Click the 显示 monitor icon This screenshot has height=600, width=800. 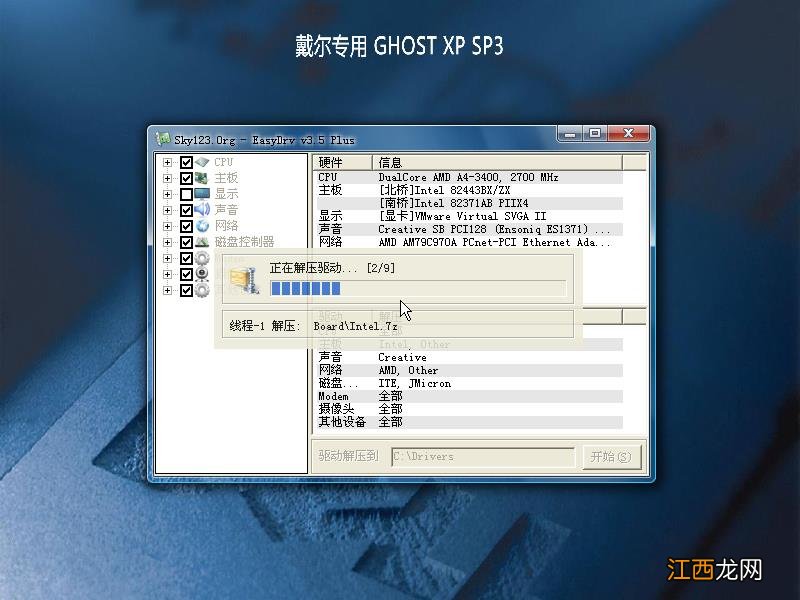tap(203, 194)
